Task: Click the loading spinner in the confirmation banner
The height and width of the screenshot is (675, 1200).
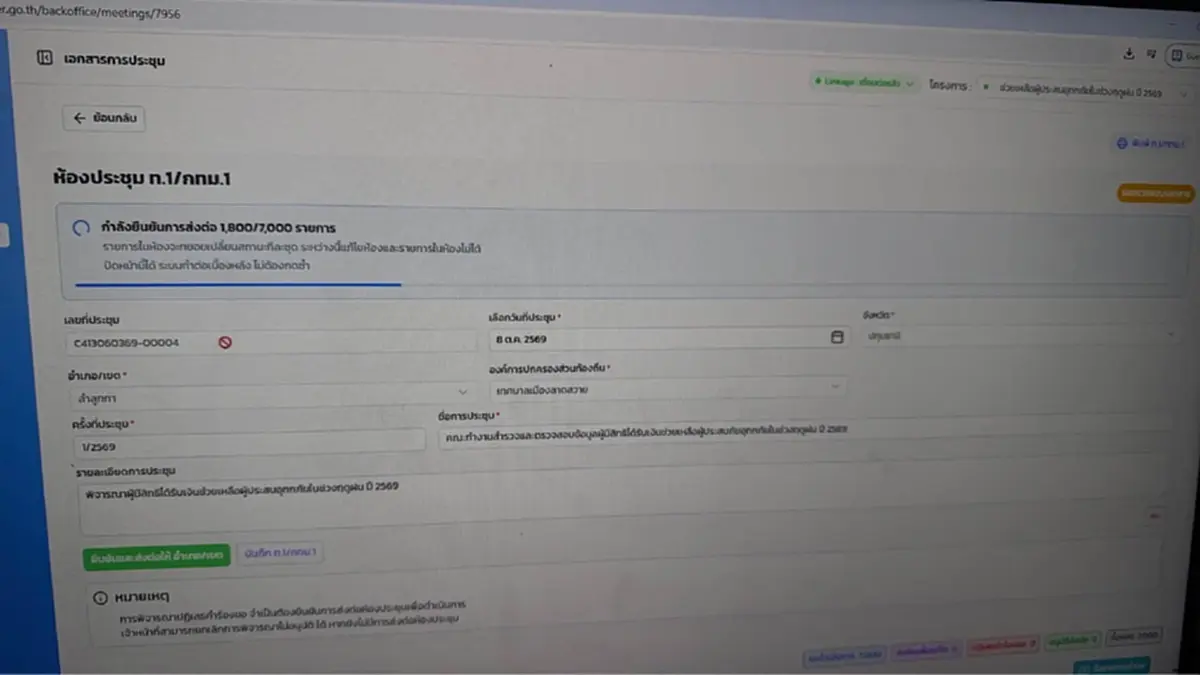Action: (x=82, y=228)
